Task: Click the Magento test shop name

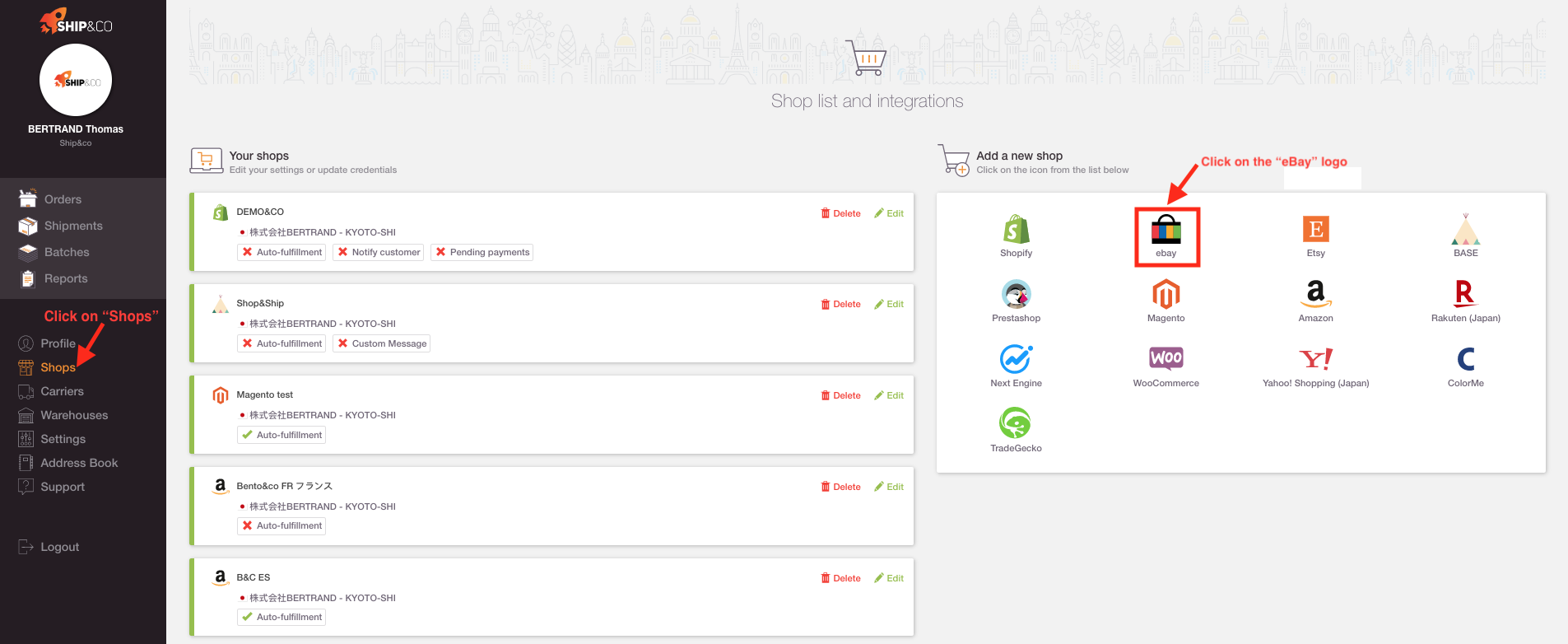Action: pos(265,394)
